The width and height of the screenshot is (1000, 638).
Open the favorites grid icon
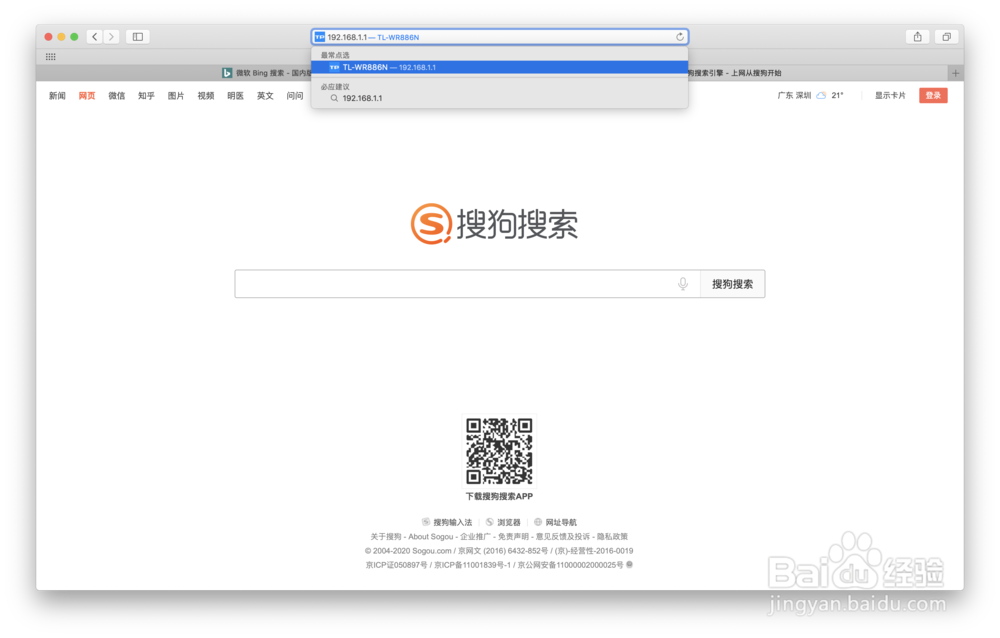pos(50,57)
